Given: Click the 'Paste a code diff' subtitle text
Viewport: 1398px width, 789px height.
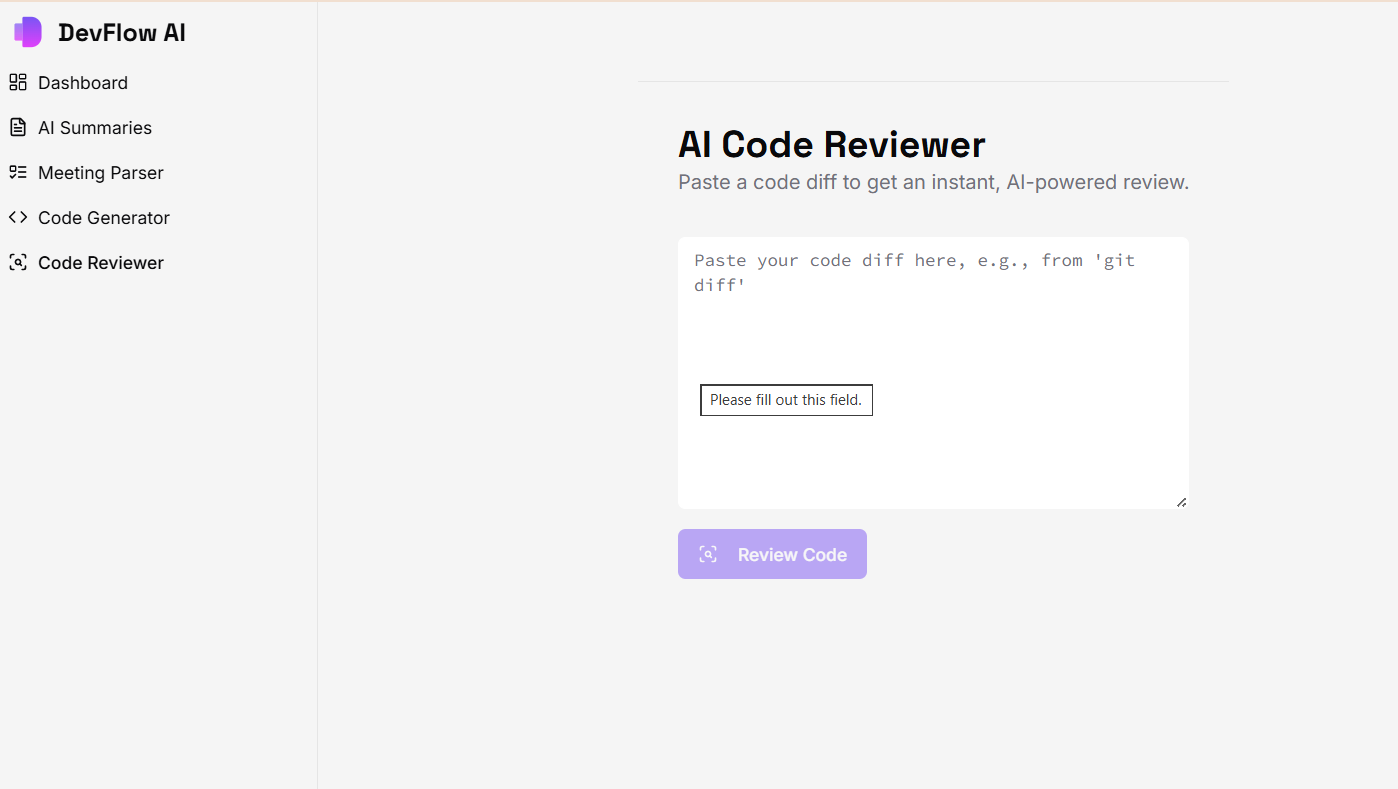Looking at the screenshot, I should point(933,183).
